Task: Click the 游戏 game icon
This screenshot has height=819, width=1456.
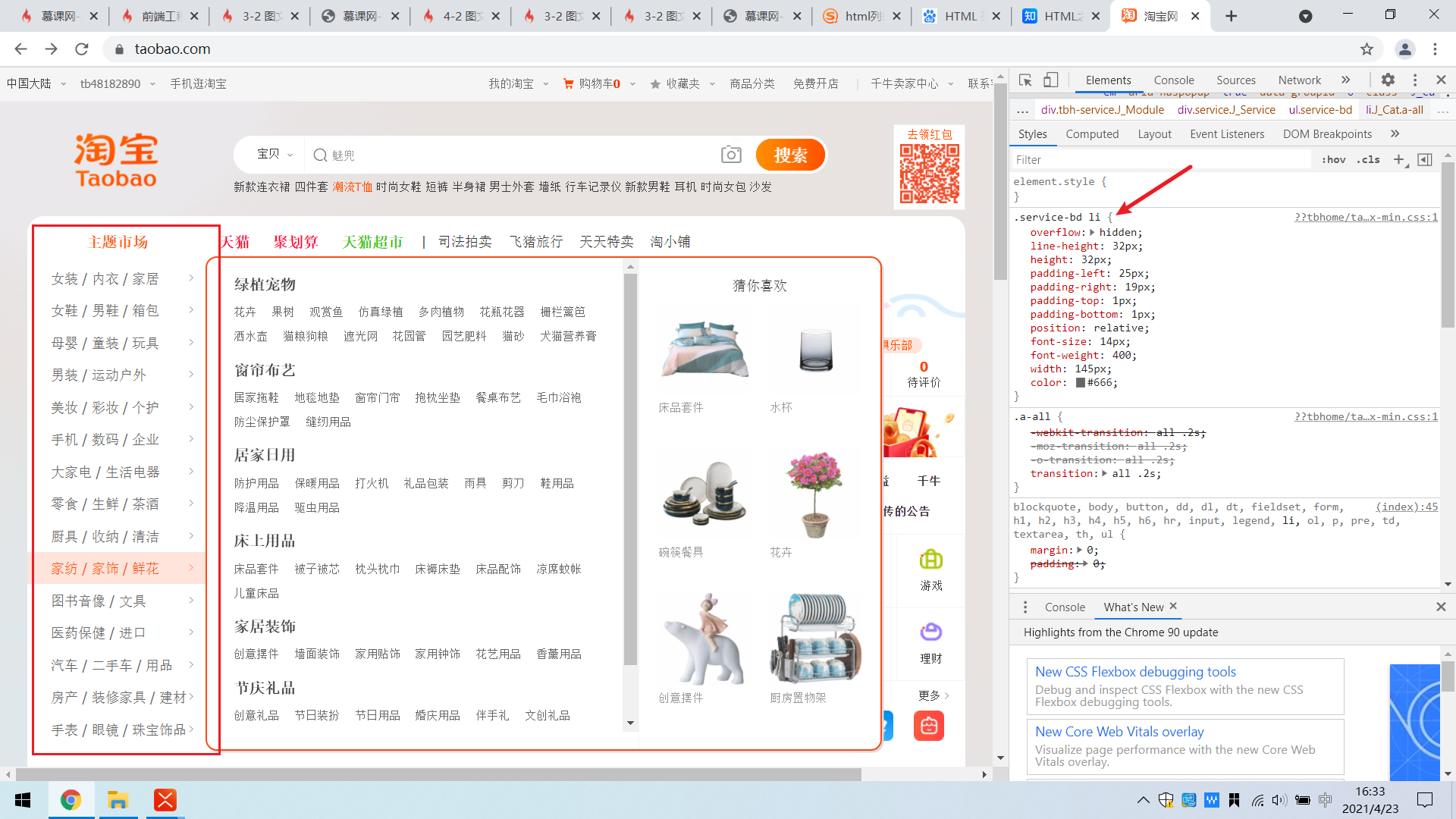Action: click(931, 560)
